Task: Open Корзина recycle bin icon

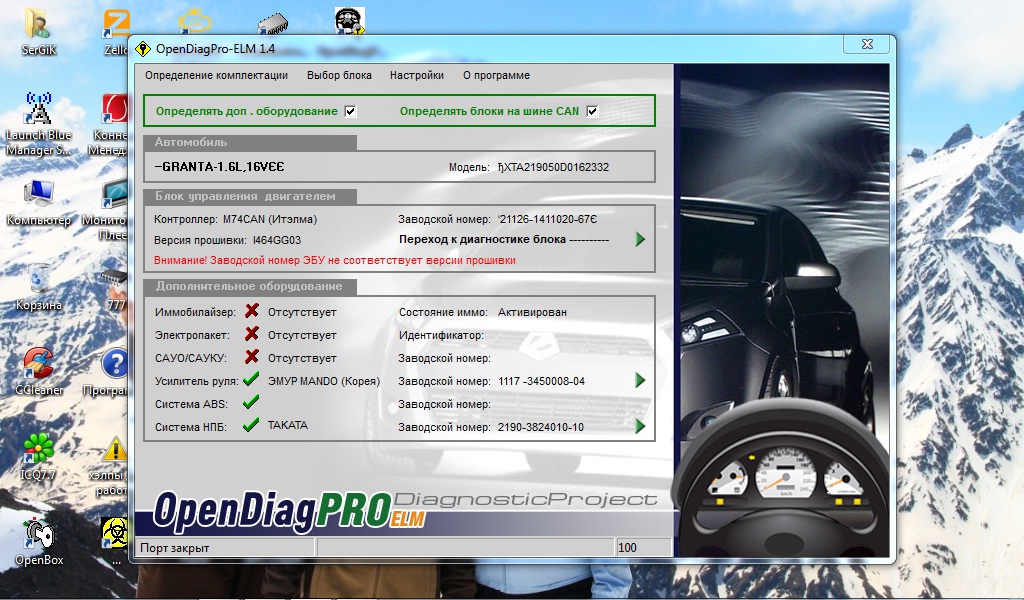Action: 39,287
